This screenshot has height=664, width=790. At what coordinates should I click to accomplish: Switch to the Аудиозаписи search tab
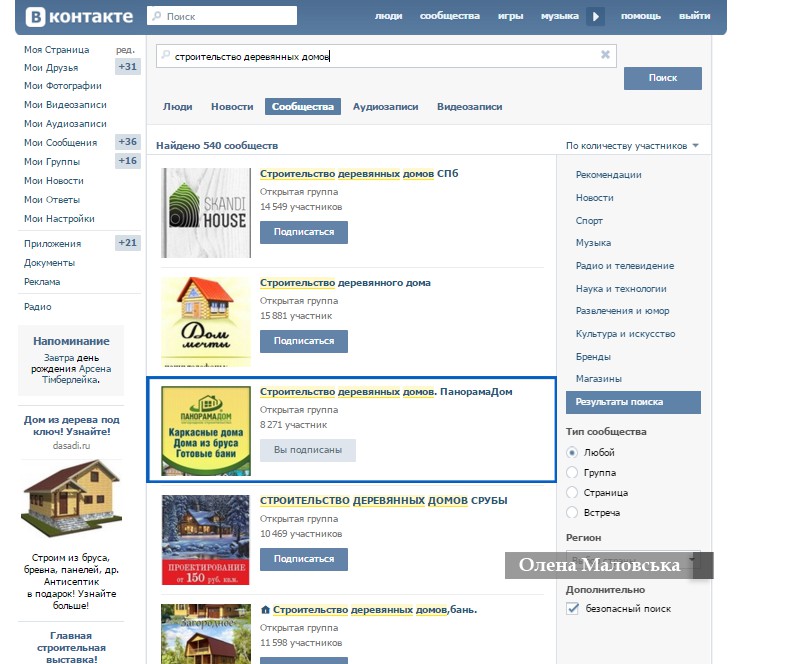tap(385, 106)
